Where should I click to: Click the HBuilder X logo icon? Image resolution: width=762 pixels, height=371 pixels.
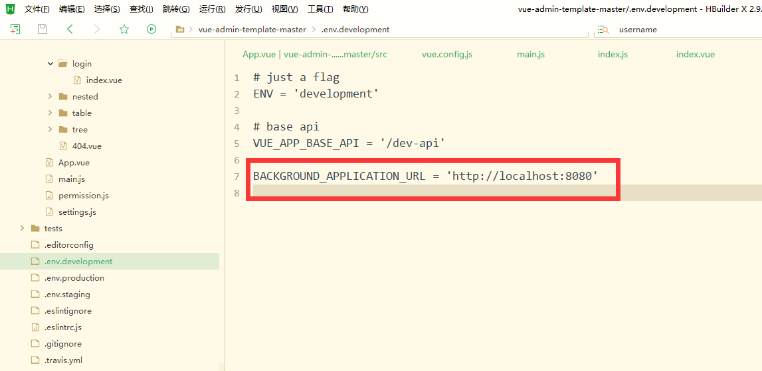tap(9, 9)
